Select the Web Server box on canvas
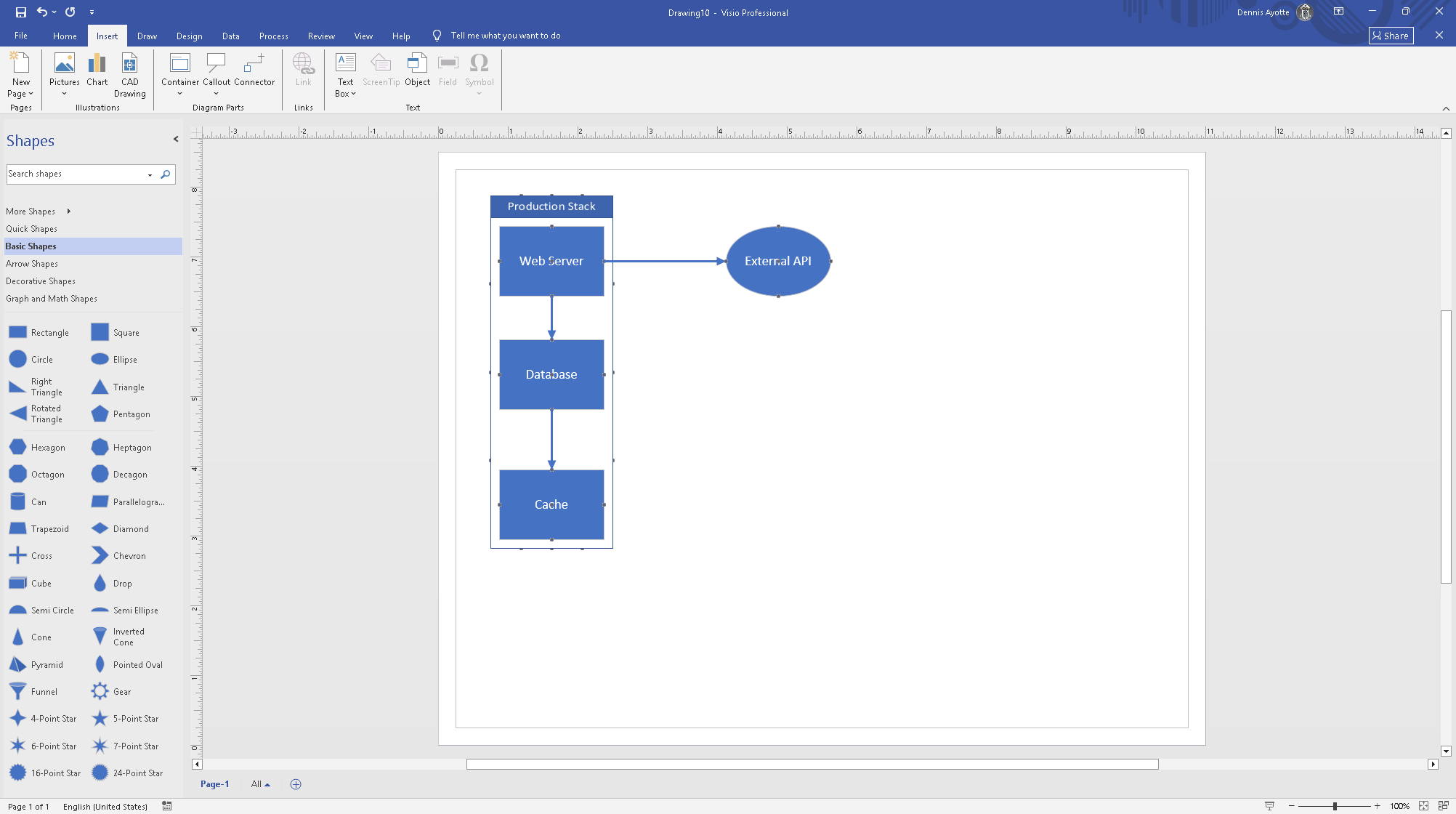1456x814 pixels. 551,261
